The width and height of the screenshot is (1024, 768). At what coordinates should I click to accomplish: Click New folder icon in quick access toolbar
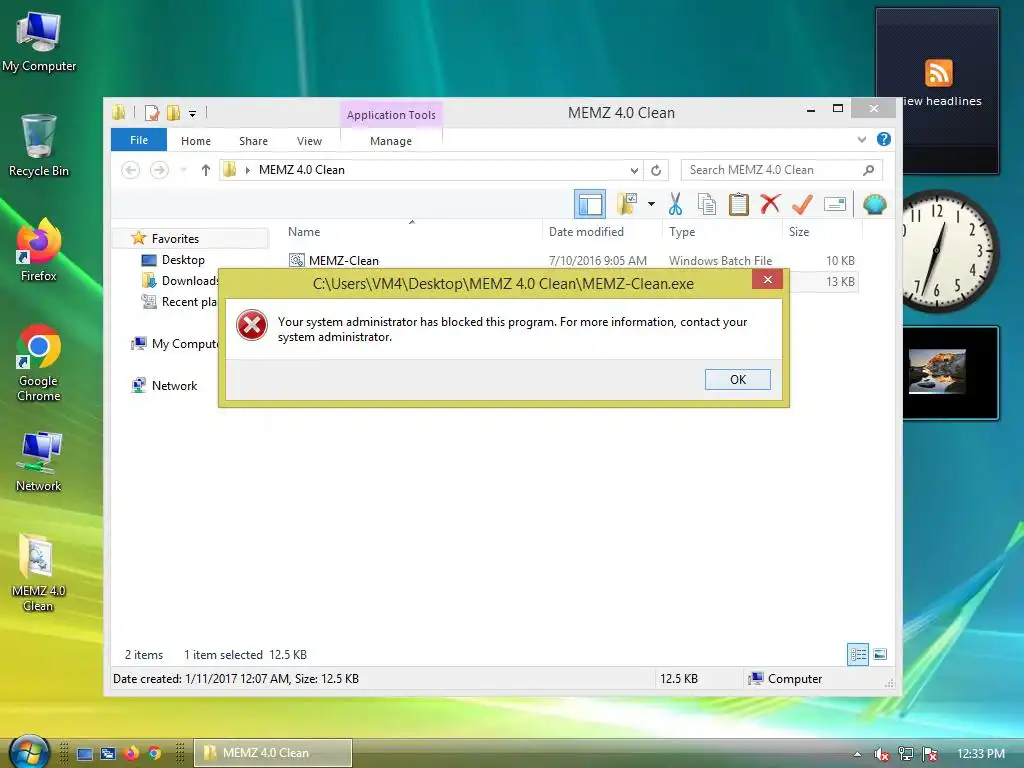pyautogui.click(x=173, y=113)
